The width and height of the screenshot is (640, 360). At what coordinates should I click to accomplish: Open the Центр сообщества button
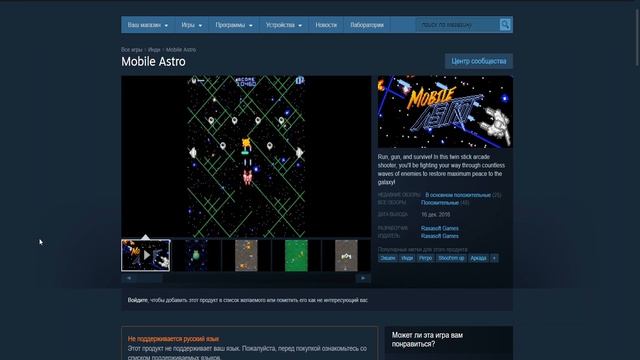click(x=478, y=61)
